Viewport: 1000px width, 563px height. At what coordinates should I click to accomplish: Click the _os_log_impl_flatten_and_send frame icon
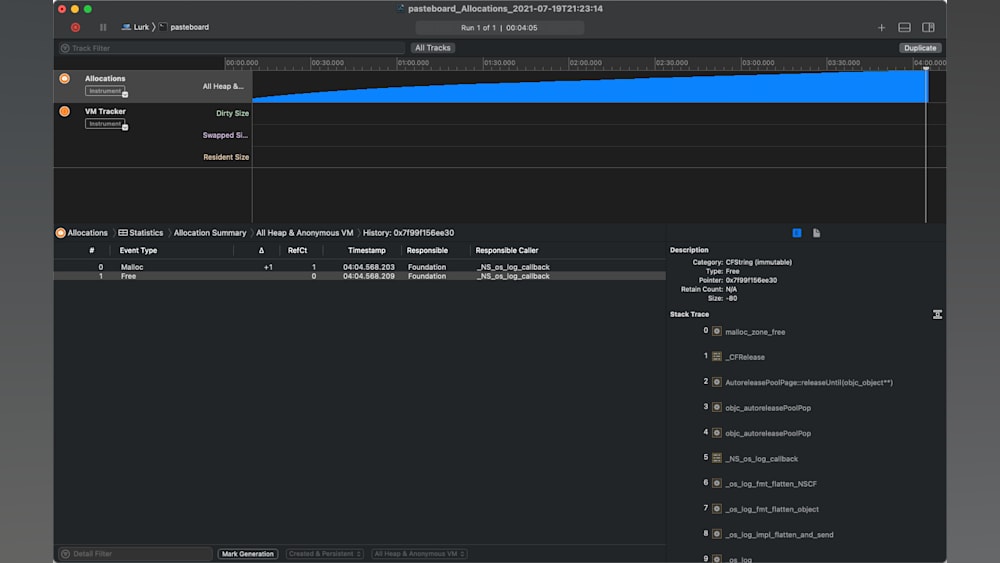[717, 534]
